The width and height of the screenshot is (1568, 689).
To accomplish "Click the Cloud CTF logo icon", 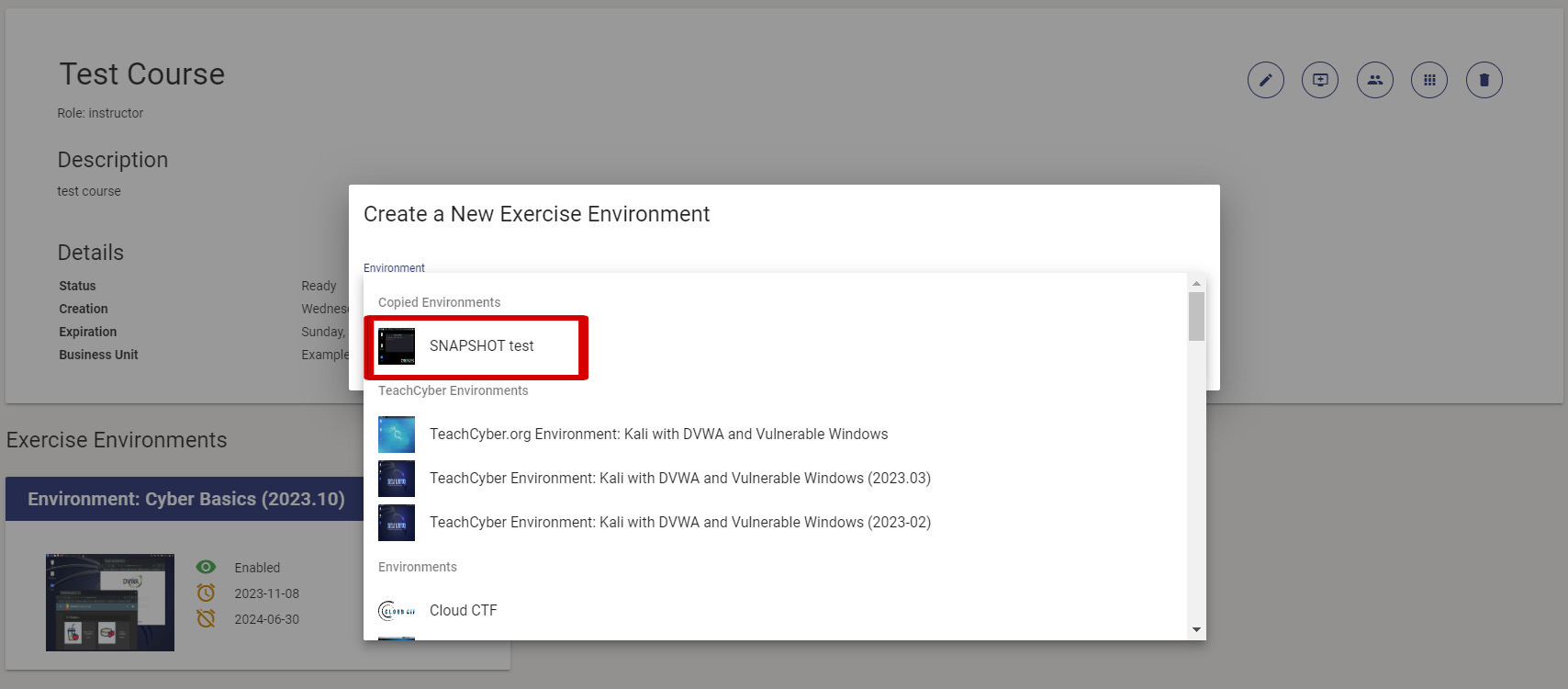I will click(397, 611).
